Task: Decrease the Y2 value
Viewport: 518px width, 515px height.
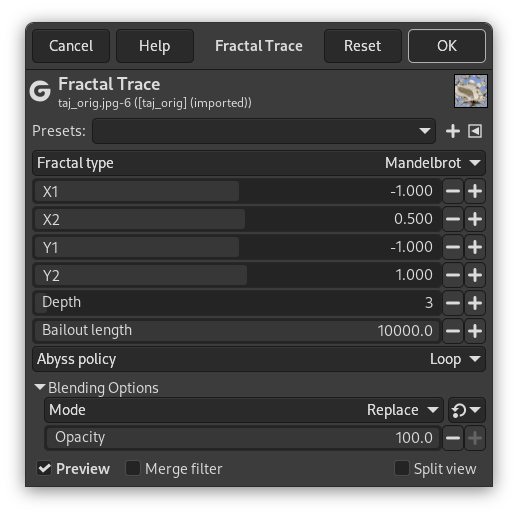Action: pyautogui.click(x=453, y=275)
